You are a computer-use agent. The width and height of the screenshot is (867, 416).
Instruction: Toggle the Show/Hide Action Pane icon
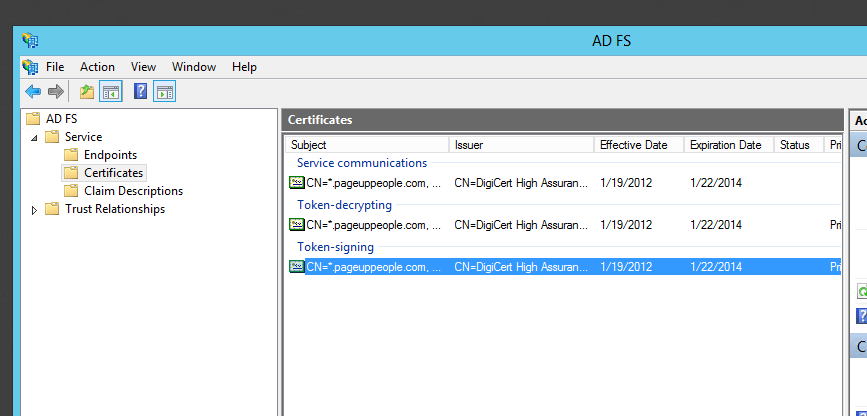click(164, 92)
